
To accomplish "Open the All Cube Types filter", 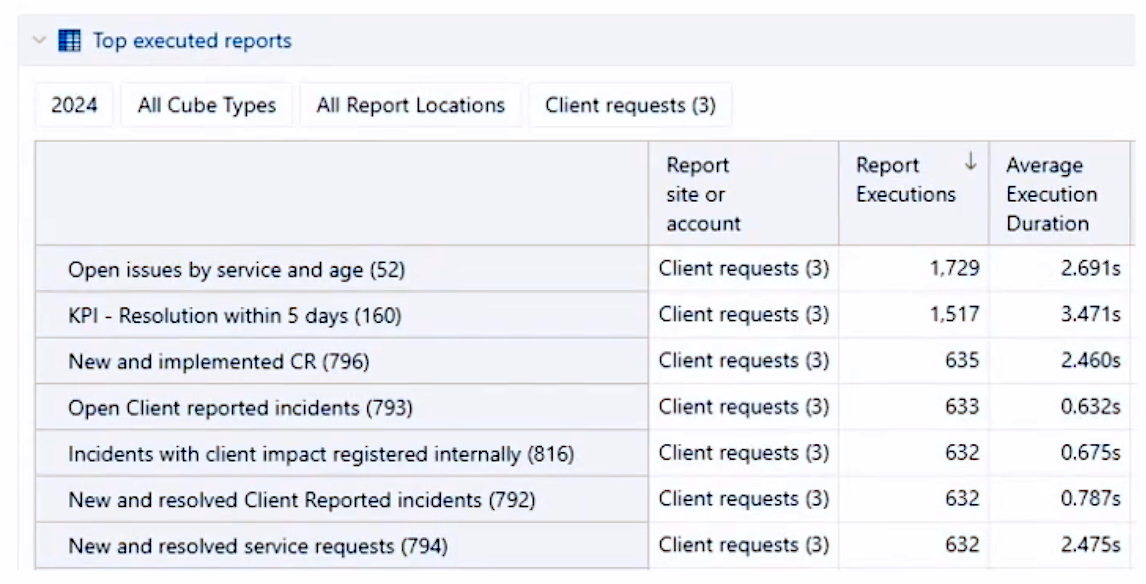I will tap(207, 105).
